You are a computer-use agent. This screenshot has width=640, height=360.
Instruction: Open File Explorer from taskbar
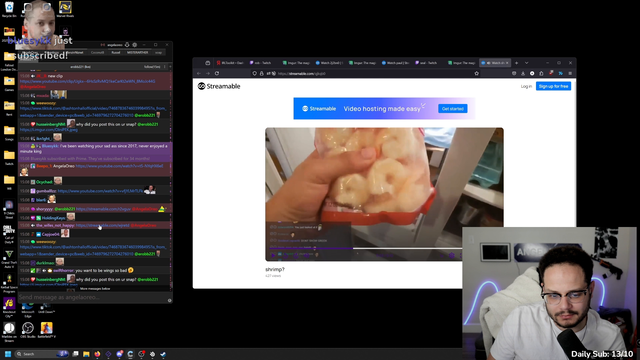pyautogui.click(x=86, y=354)
